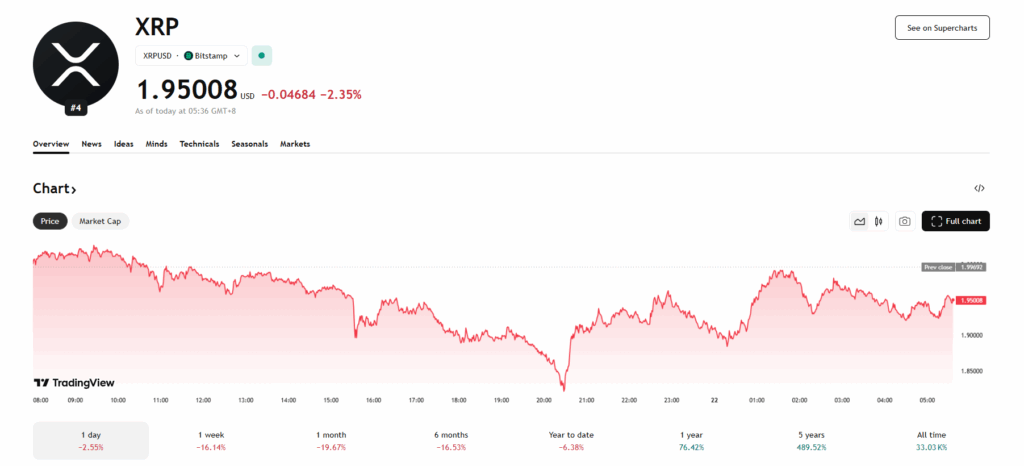The width and height of the screenshot is (1024, 466).
Task: Take a chart snapshot with camera icon
Action: coord(904,221)
